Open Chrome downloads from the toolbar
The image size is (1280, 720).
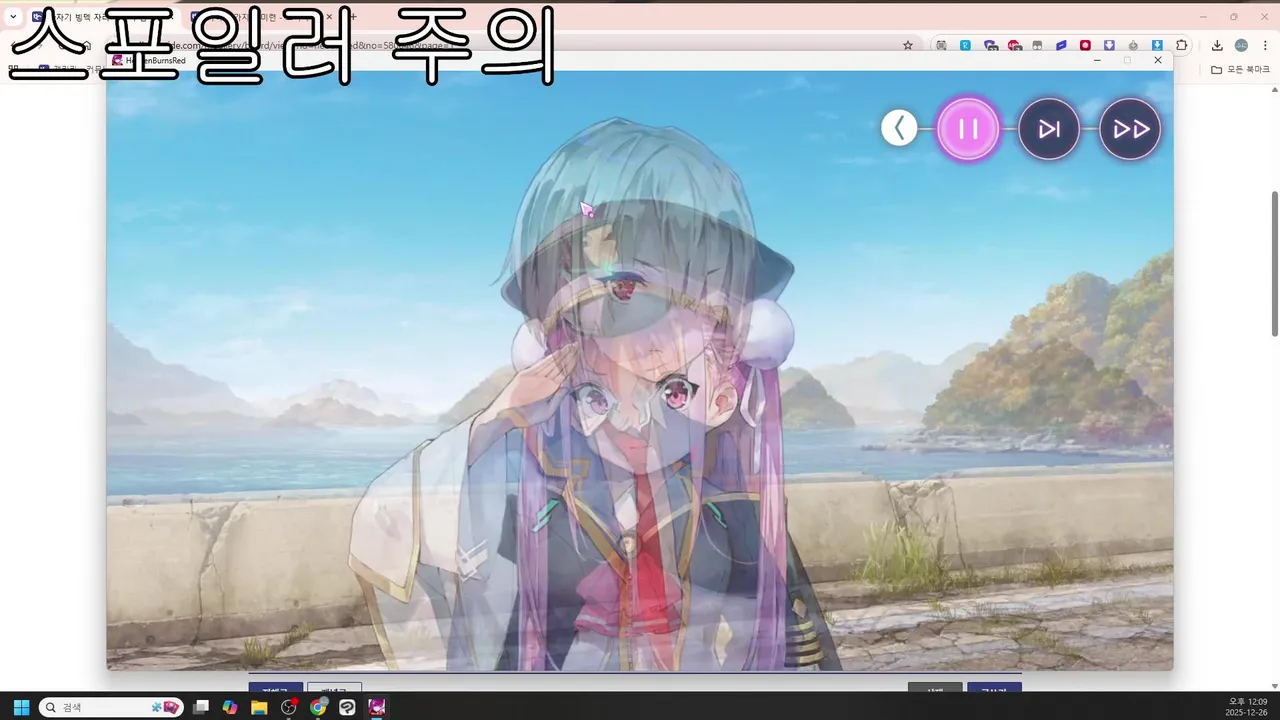pyautogui.click(x=1217, y=45)
